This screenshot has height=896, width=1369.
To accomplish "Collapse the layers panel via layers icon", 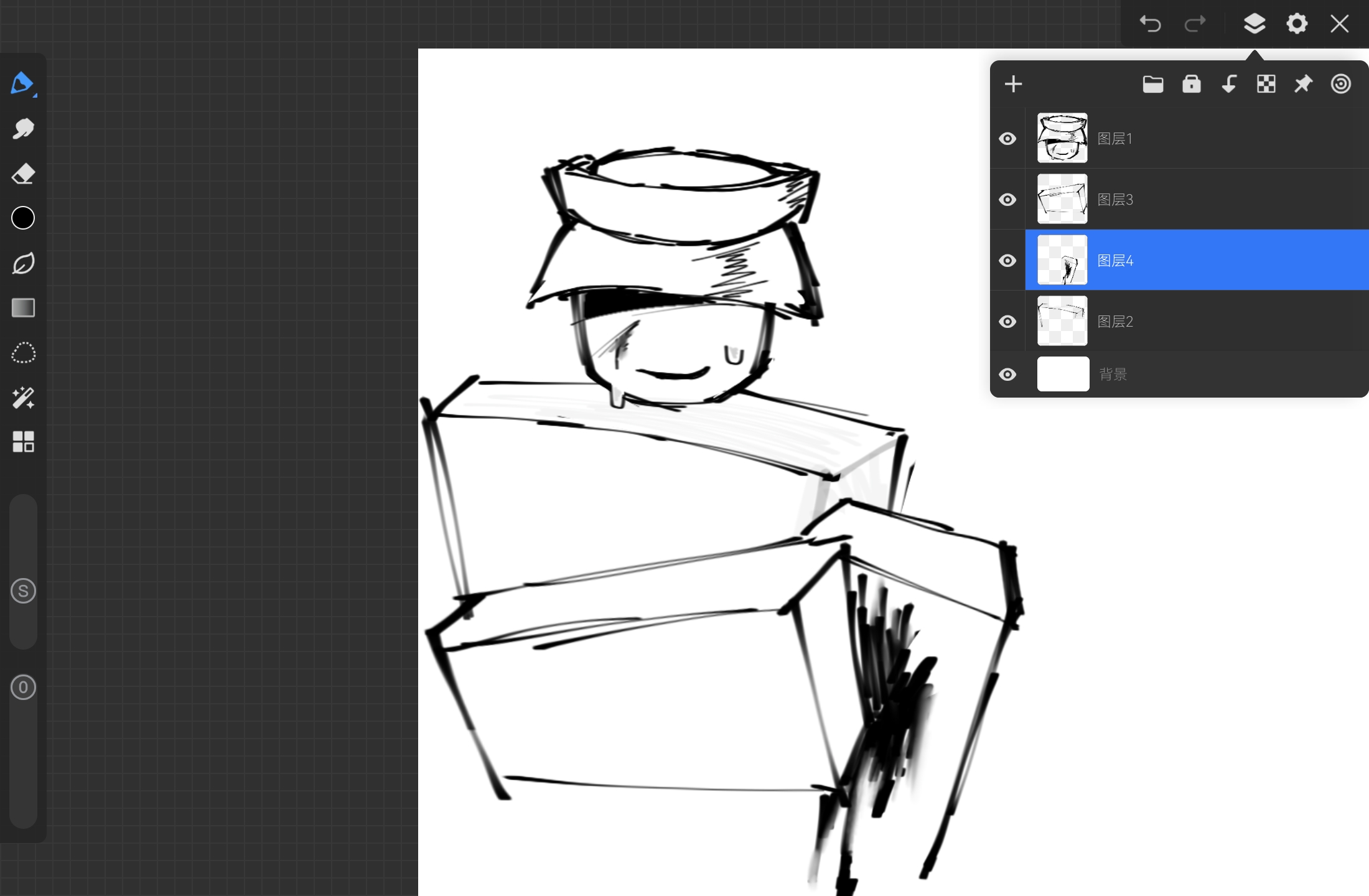I will pyautogui.click(x=1255, y=24).
